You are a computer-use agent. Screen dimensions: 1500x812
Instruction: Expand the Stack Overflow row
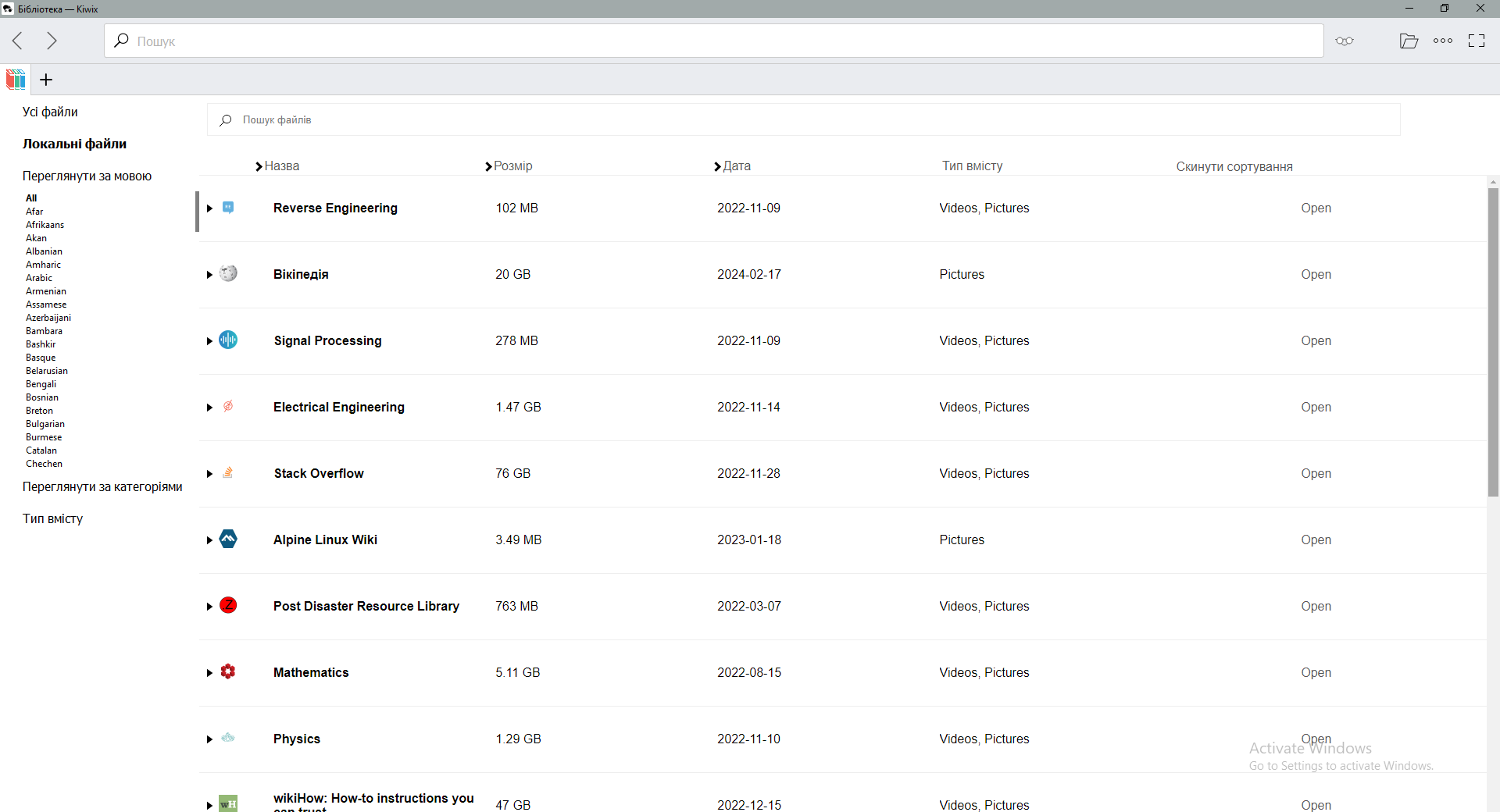[209, 474]
